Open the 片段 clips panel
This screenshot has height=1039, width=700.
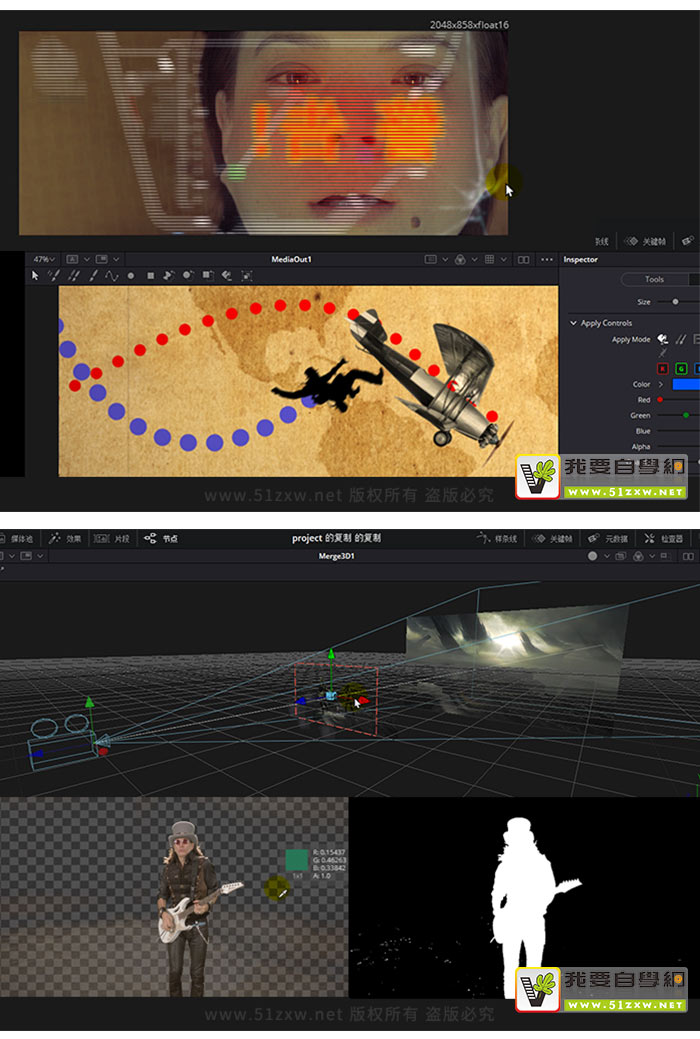(111, 539)
